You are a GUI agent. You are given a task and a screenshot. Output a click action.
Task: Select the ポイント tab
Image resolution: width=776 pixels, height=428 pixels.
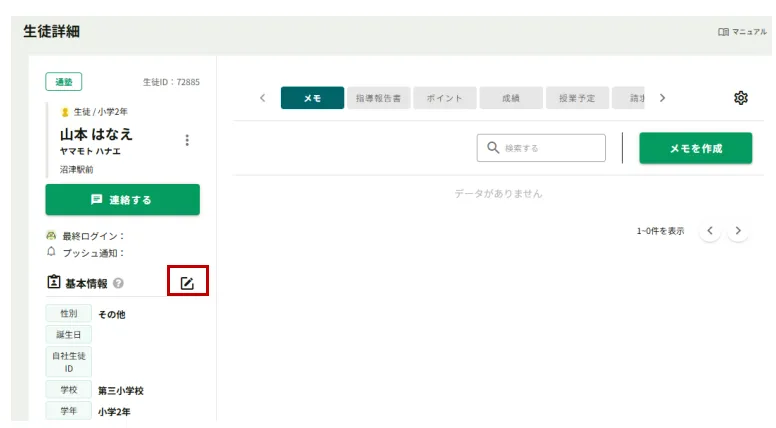click(x=444, y=98)
